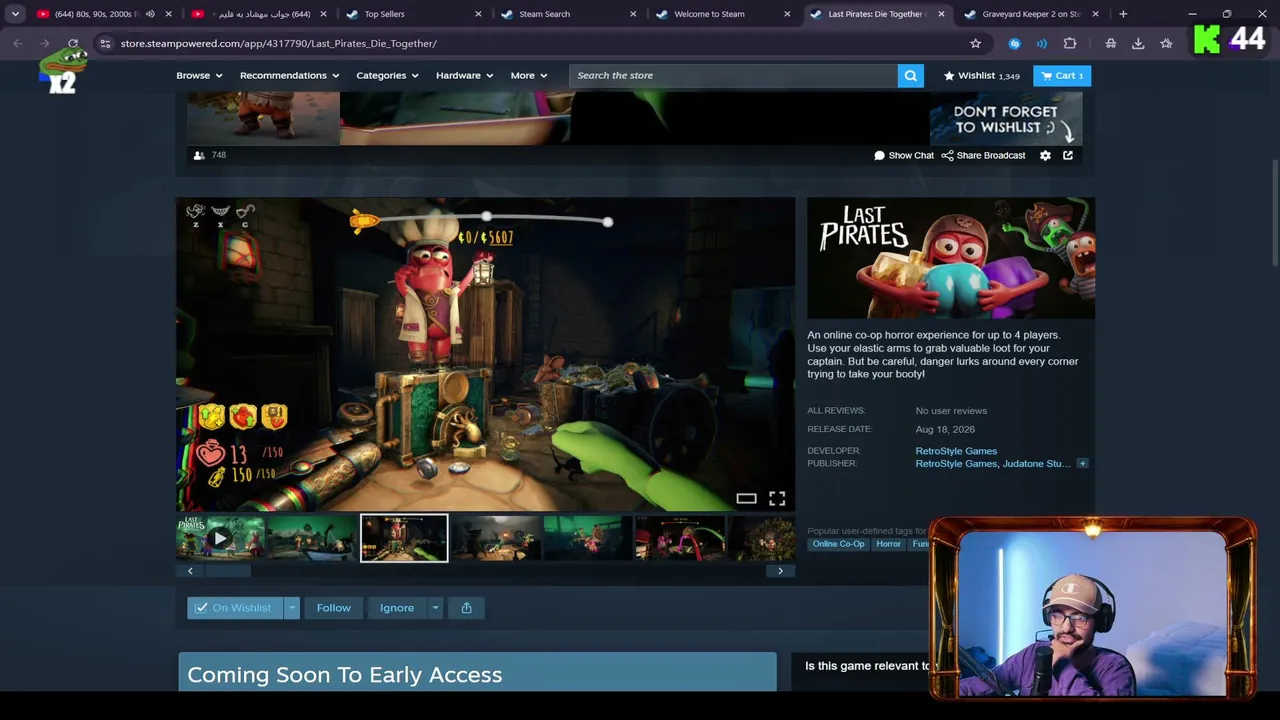1280x720 pixels.
Task: Select the pirate boat screenshot thumbnail
Action: 312,538
